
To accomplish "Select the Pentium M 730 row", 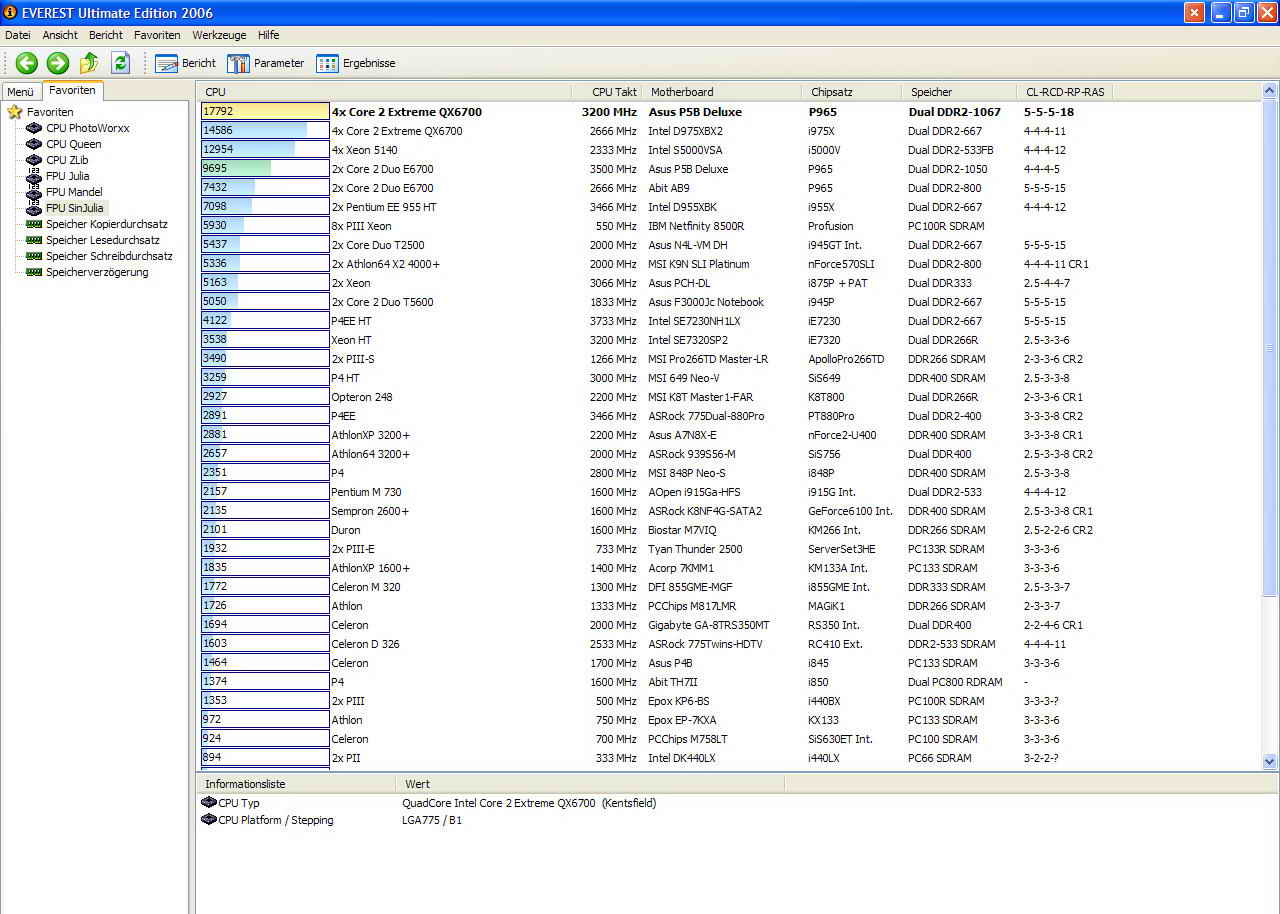I will [x=729, y=492].
